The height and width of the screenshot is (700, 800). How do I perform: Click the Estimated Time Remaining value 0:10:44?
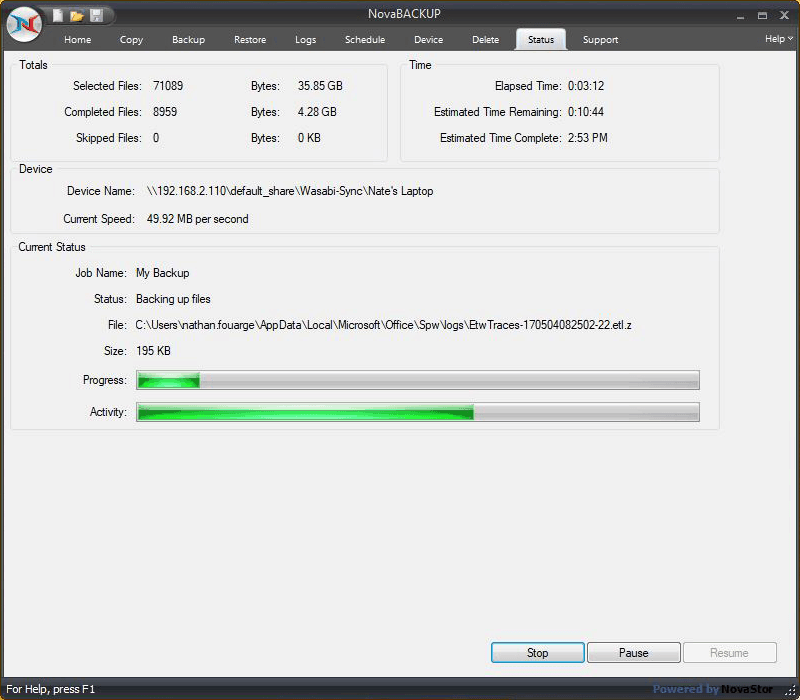586,112
